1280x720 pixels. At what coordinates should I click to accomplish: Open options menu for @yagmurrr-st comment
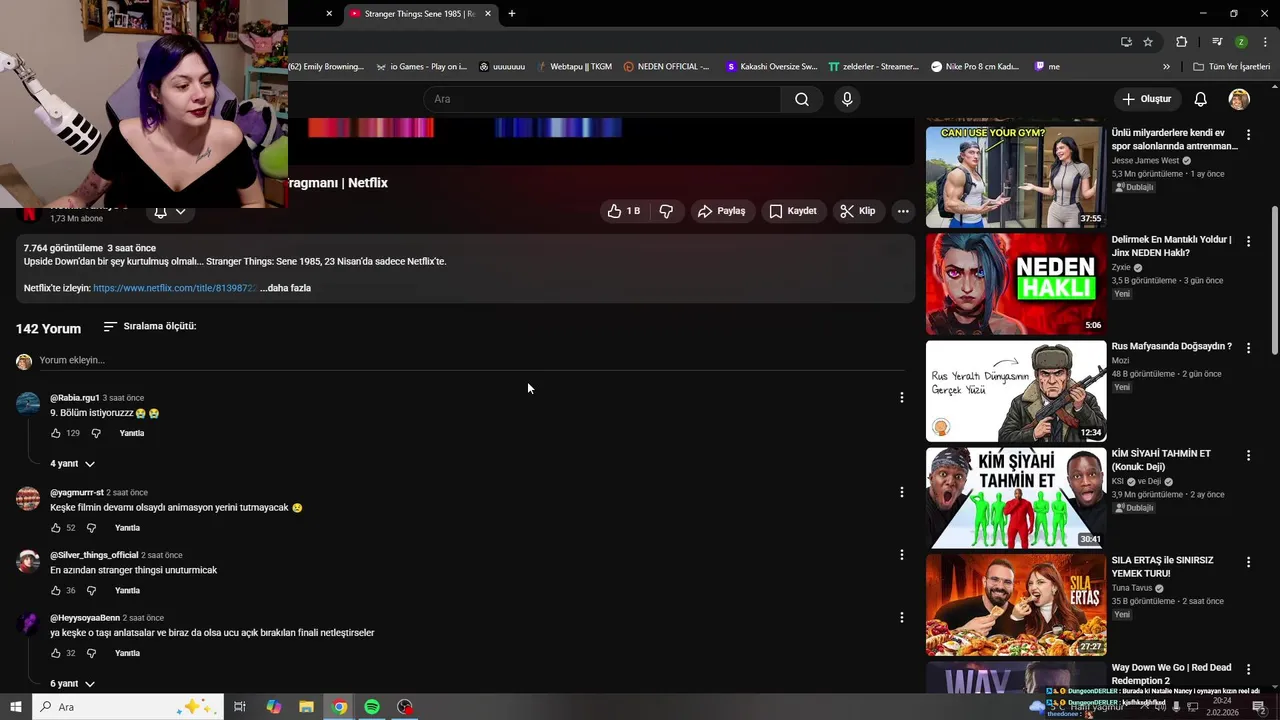pos(901,492)
